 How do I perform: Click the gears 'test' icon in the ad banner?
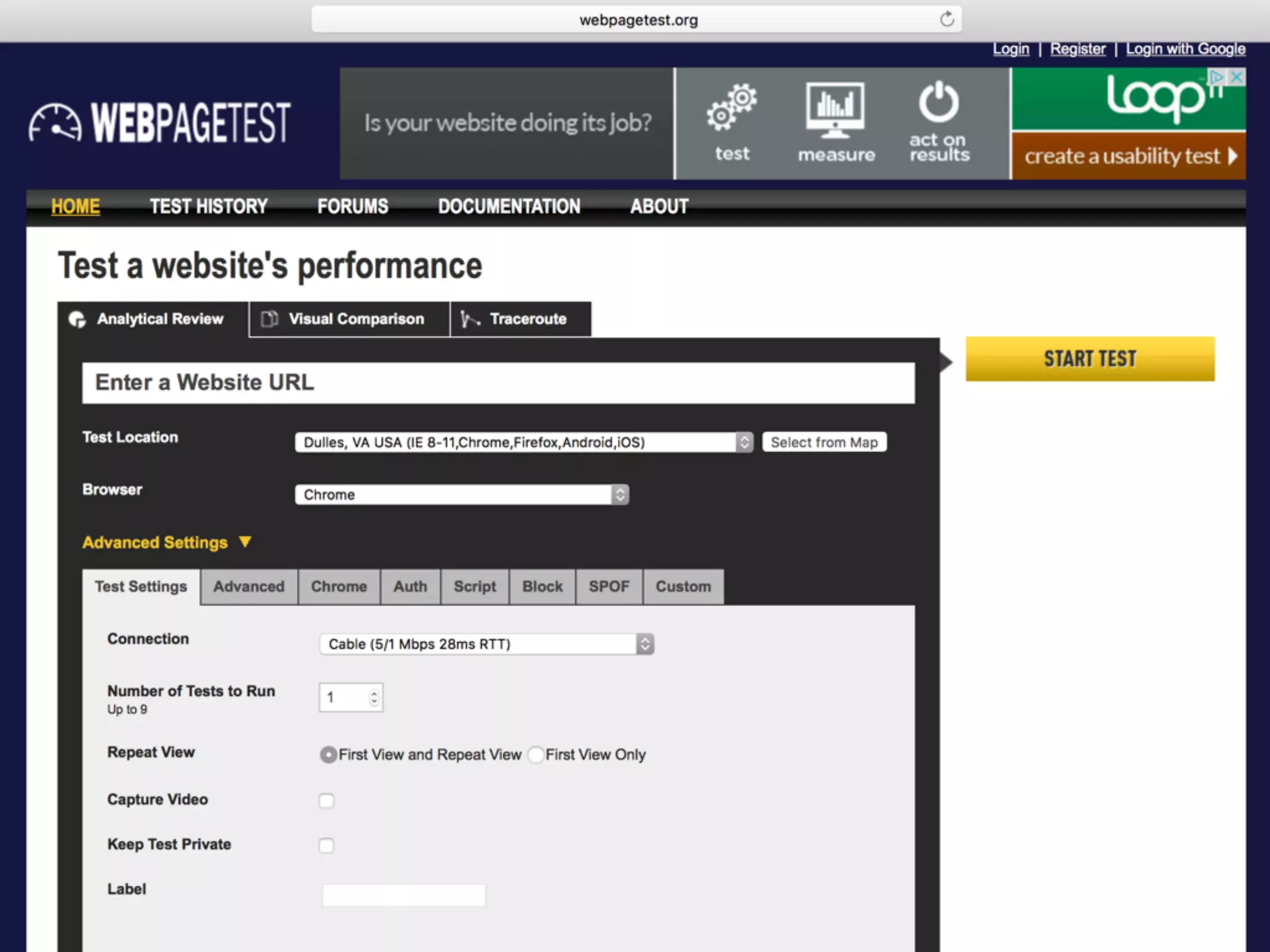[732, 107]
